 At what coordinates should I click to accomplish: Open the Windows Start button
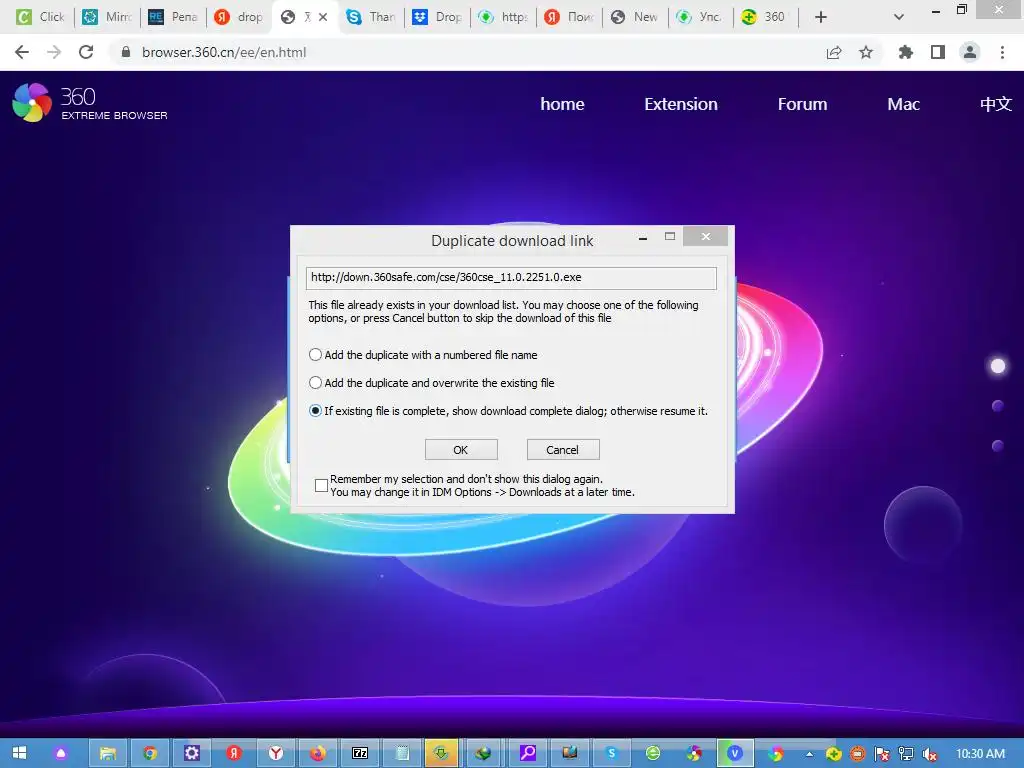tap(19, 753)
